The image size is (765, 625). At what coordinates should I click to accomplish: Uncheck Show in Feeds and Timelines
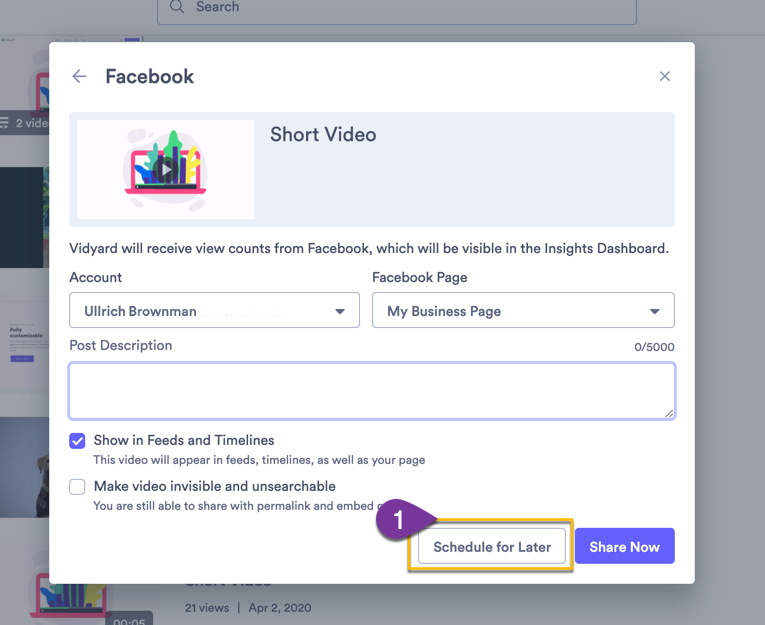77,441
